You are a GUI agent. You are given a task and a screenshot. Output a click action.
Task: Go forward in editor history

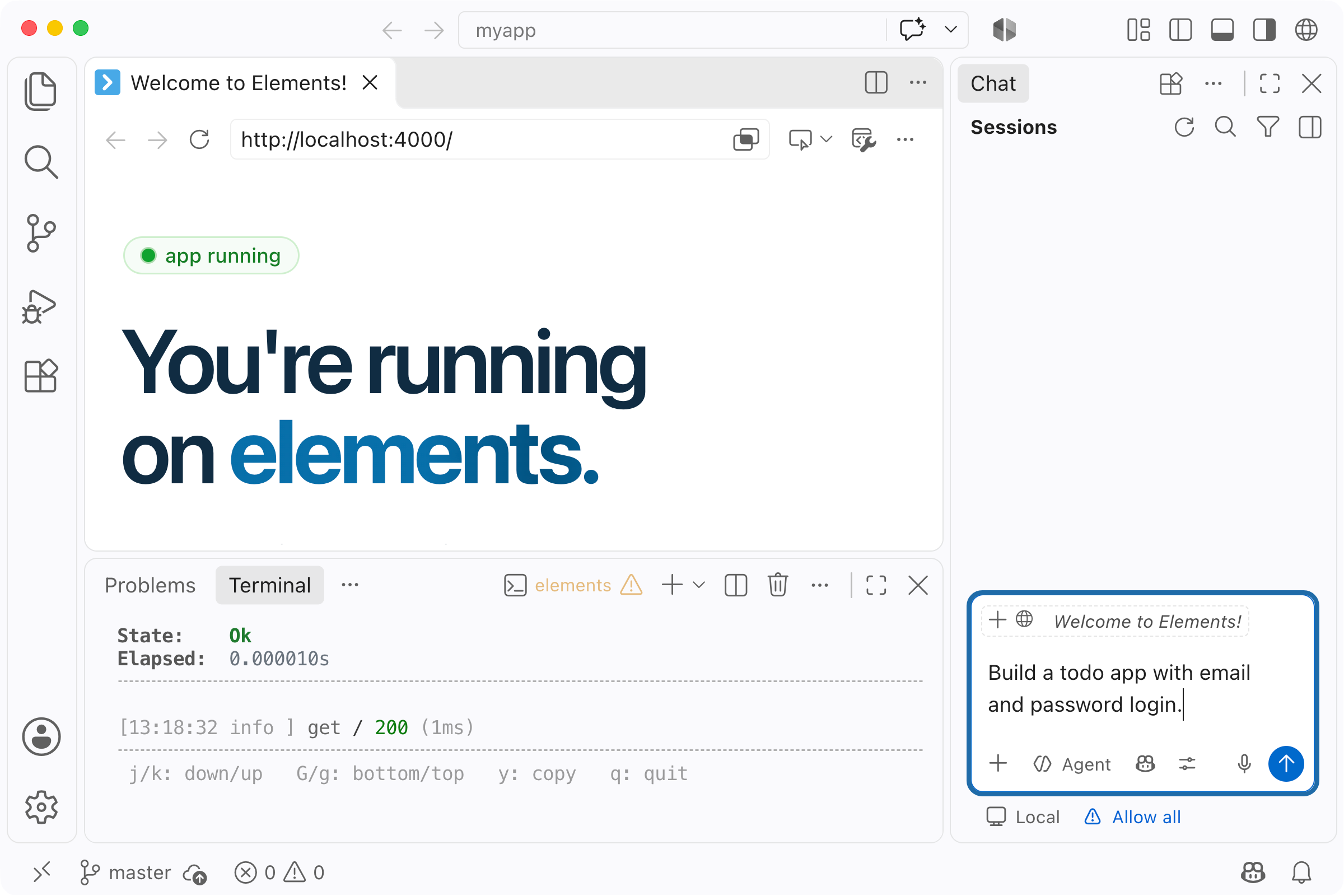435,30
